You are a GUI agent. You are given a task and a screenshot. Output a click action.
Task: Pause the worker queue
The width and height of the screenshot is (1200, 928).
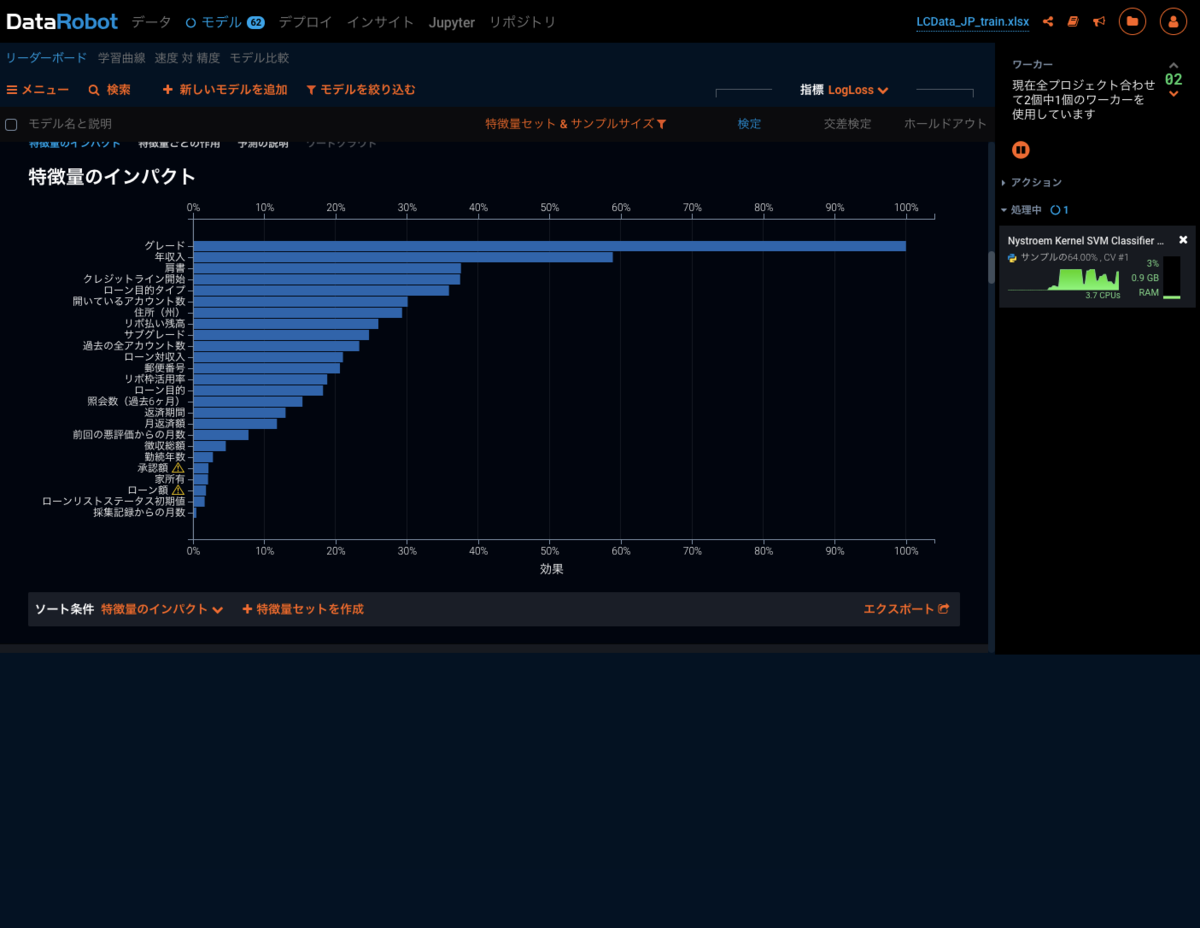tap(1021, 150)
